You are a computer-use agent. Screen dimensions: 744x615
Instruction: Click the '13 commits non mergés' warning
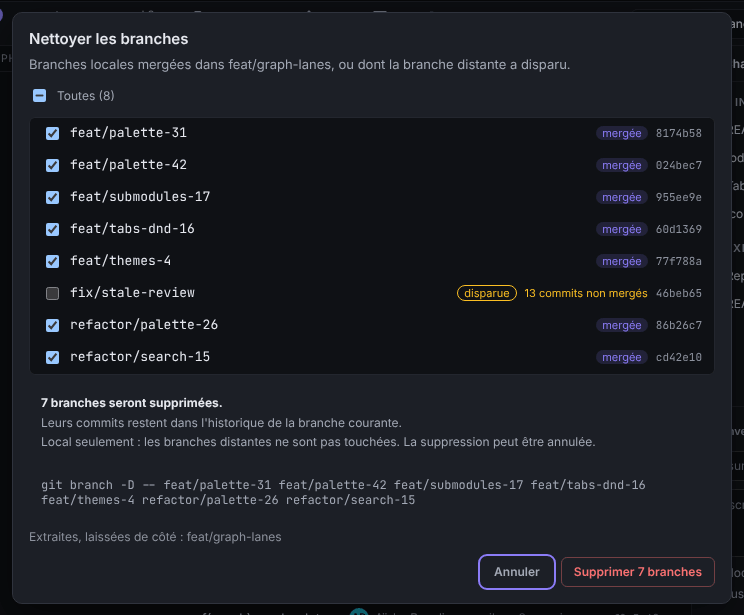coord(586,293)
